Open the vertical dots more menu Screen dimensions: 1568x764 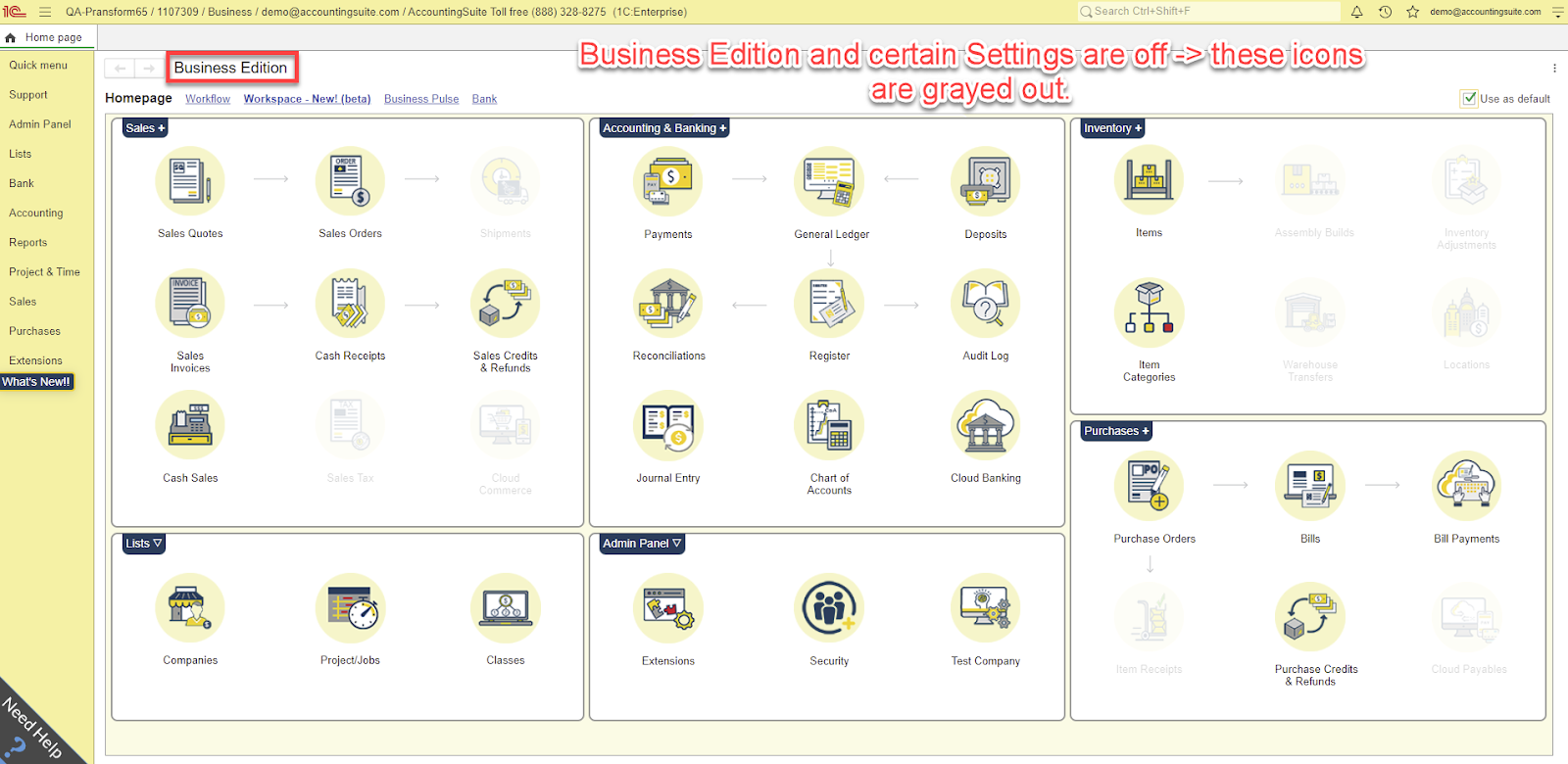(x=1554, y=69)
